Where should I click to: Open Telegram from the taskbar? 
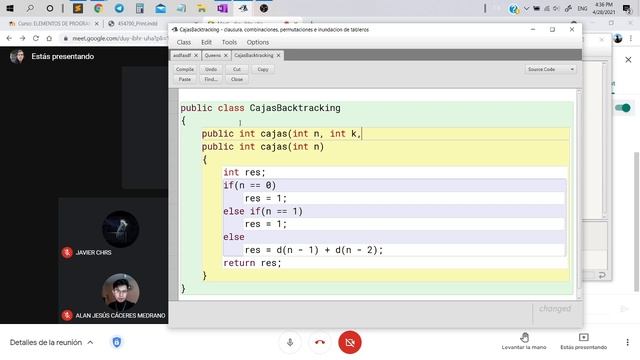click(x=119, y=8)
